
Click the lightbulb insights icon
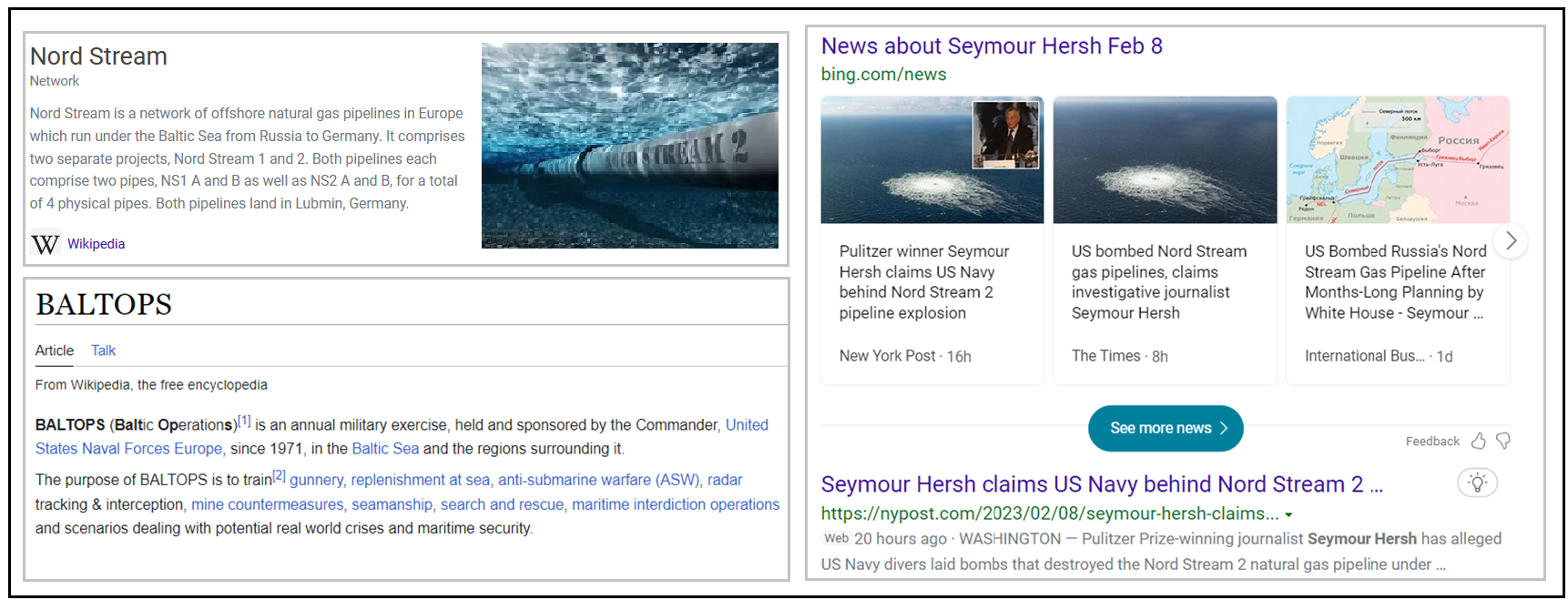point(1478,483)
